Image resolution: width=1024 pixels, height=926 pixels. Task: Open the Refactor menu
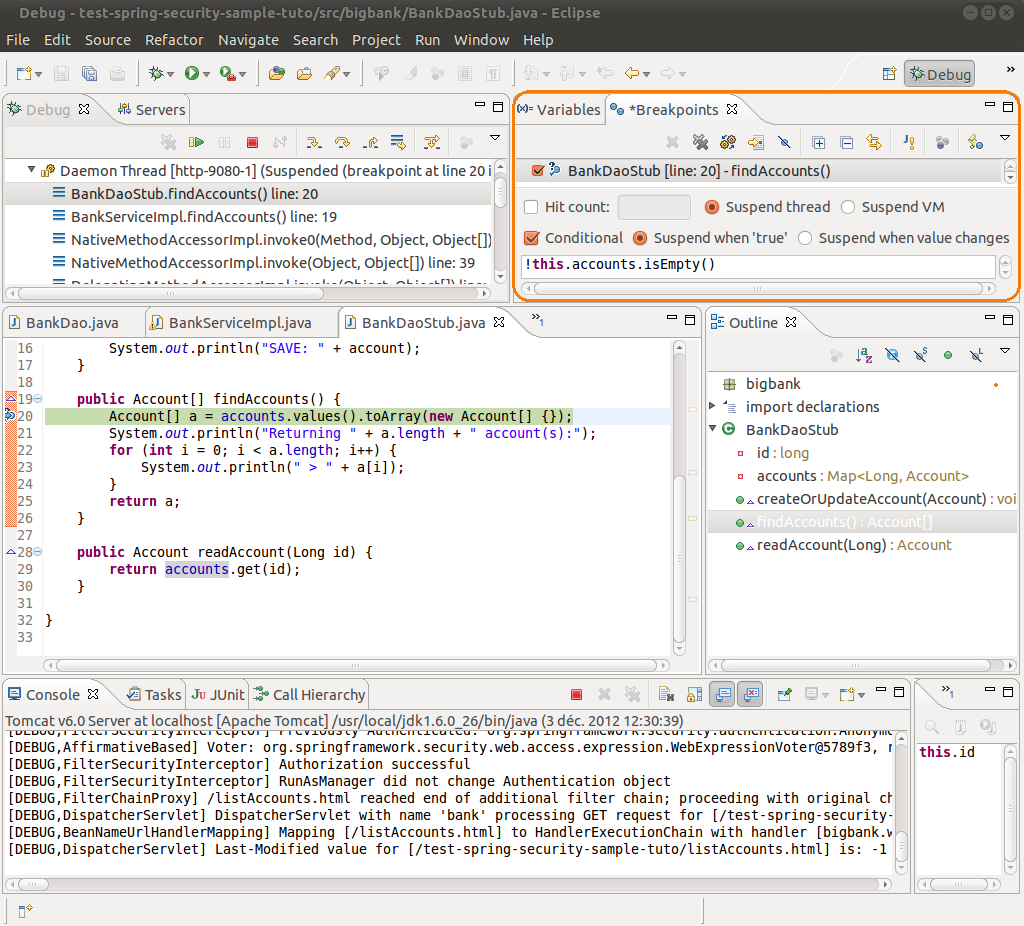tap(174, 40)
